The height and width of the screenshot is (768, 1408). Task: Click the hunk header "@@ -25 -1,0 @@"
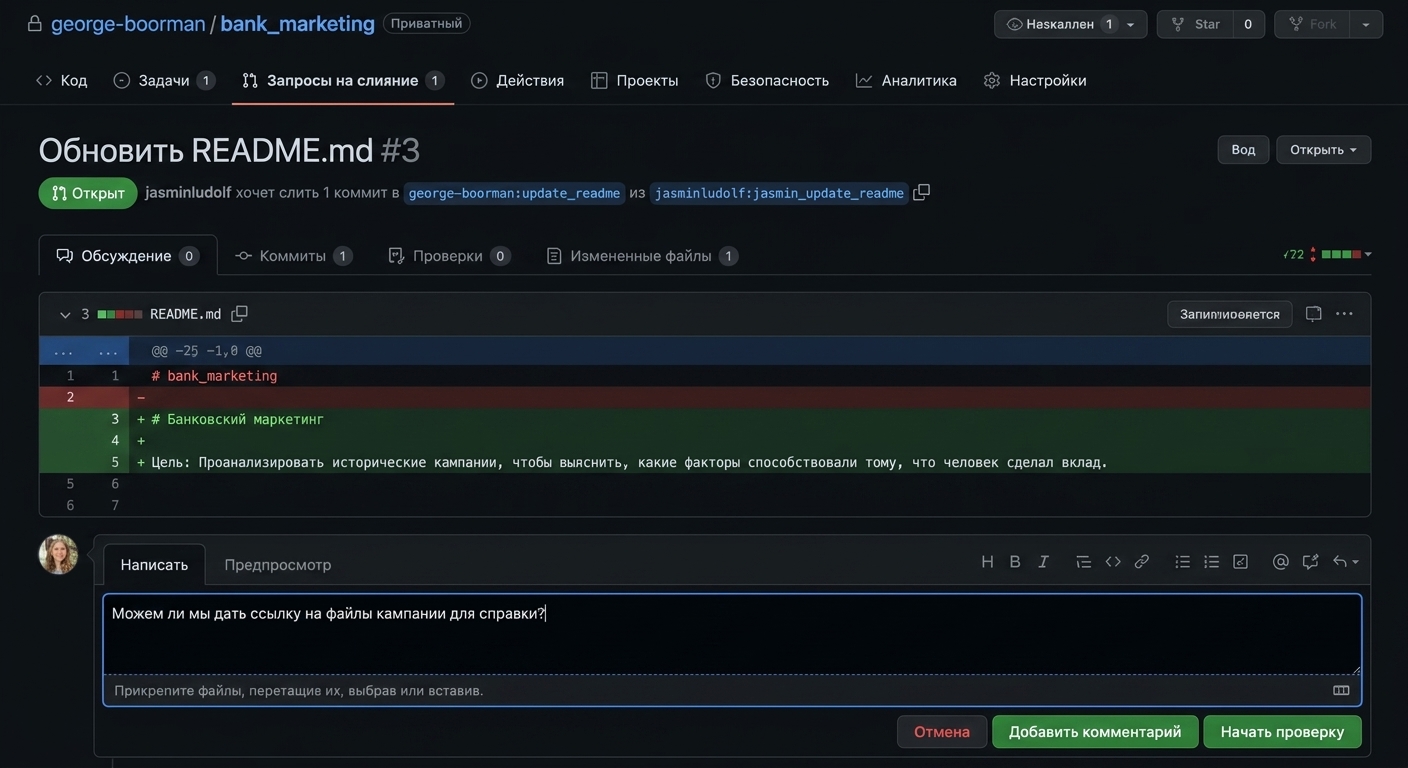point(206,351)
